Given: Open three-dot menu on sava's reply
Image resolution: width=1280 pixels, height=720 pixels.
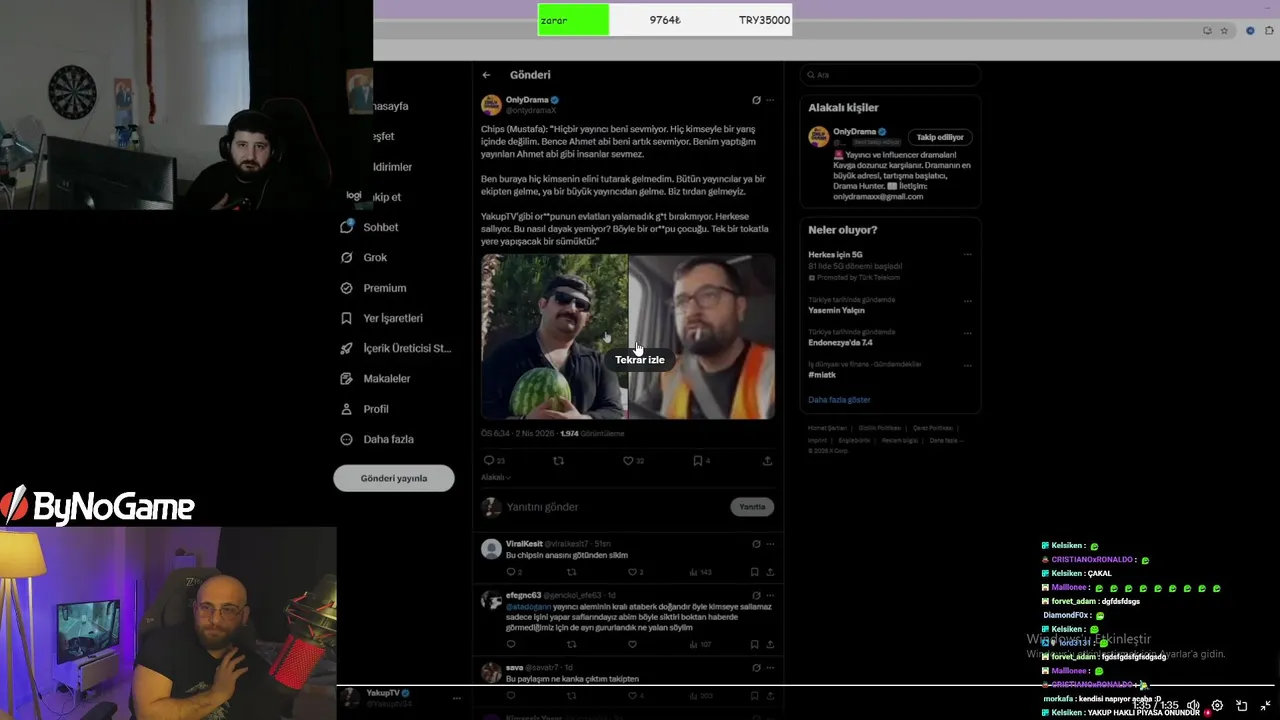Looking at the screenshot, I should pos(770,668).
